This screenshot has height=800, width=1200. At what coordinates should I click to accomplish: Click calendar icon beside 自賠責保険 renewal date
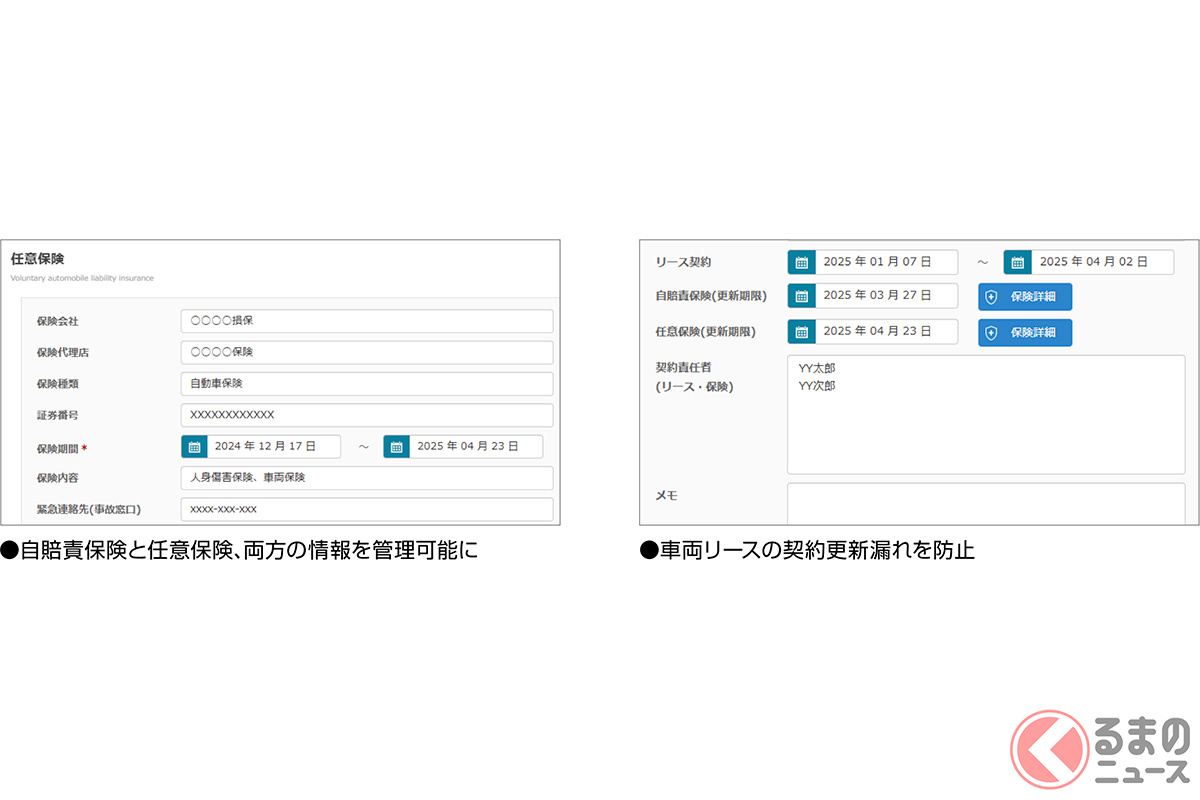[801, 296]
